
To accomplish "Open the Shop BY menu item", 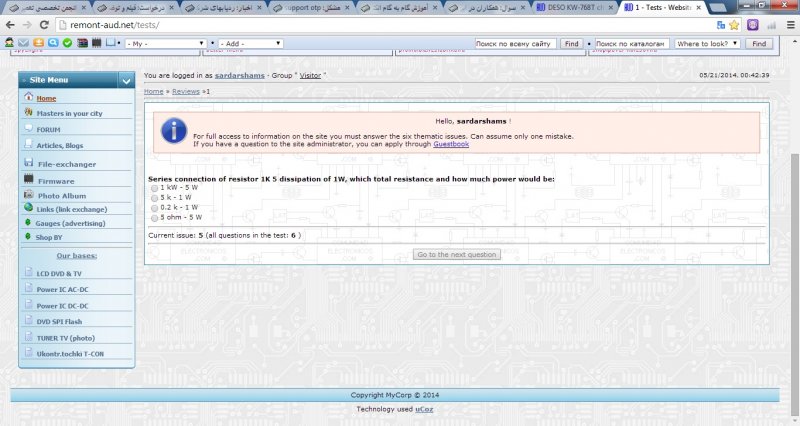I will pyautogui.click(x=49, y=237).
